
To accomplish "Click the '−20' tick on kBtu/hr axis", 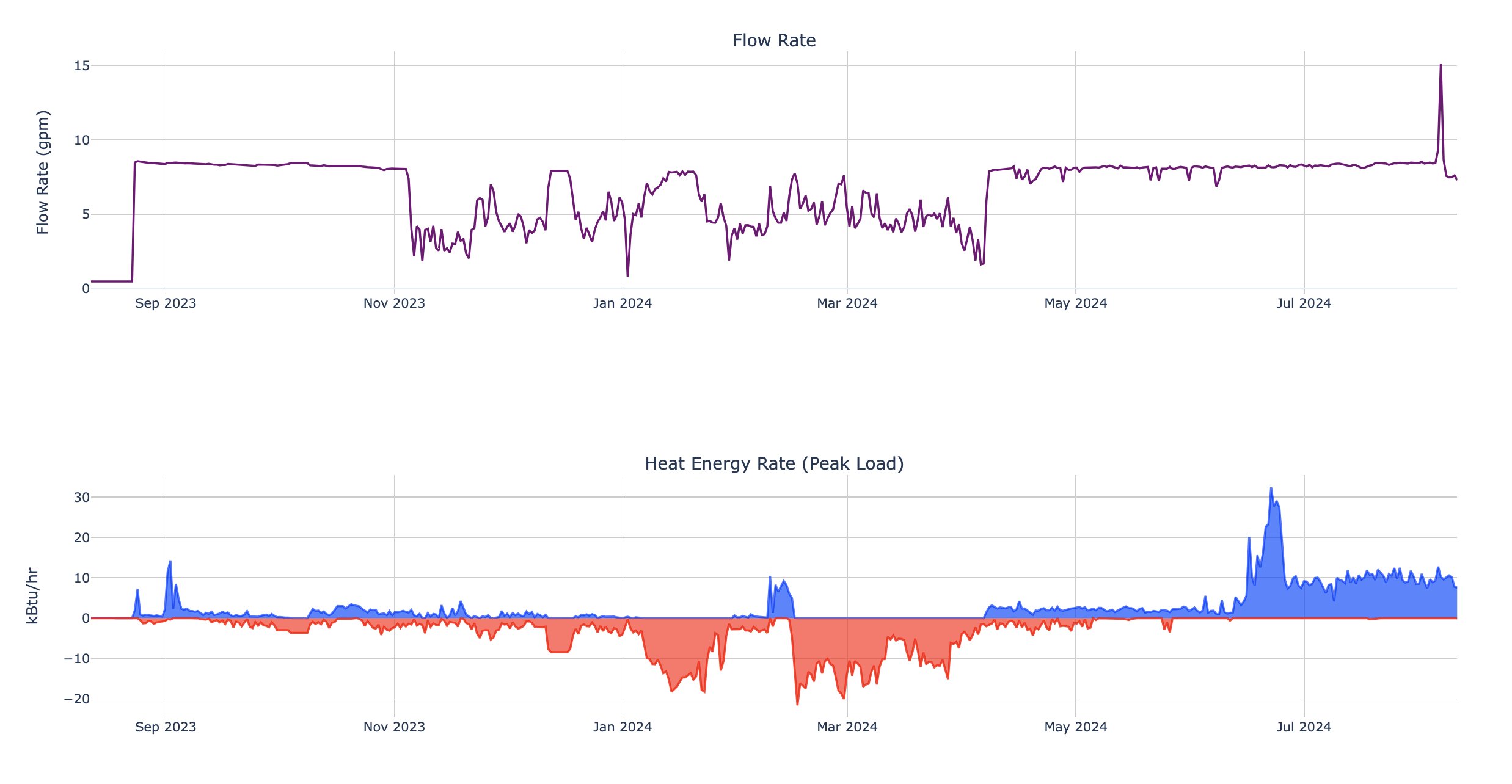I will pos(77,699).
